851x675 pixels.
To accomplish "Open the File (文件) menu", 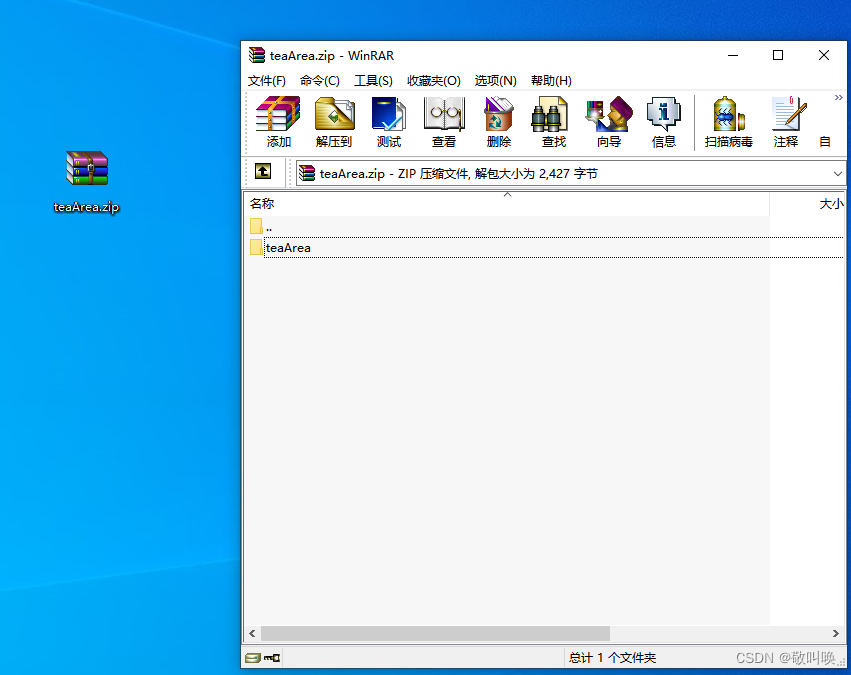I will [266, 81].
